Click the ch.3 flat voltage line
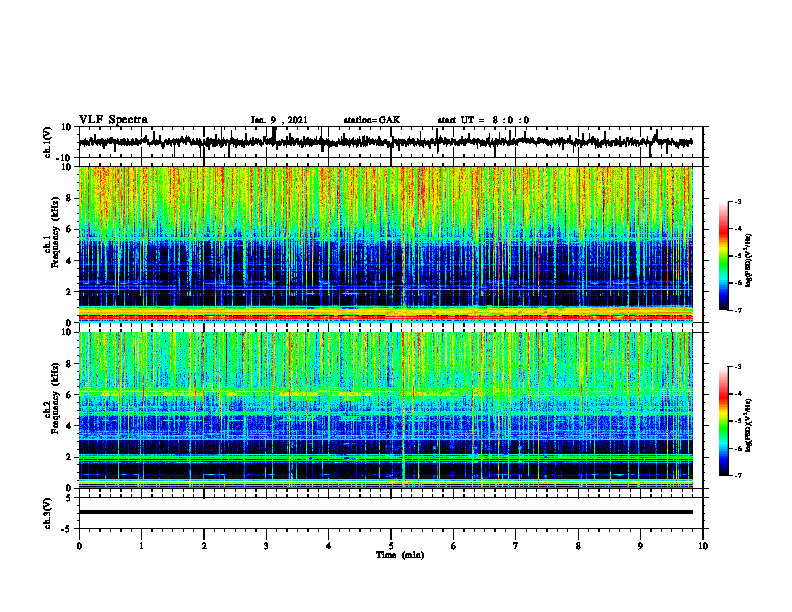Screen dimensions: 792x612 pyautogui.click(x=385, y=512)
